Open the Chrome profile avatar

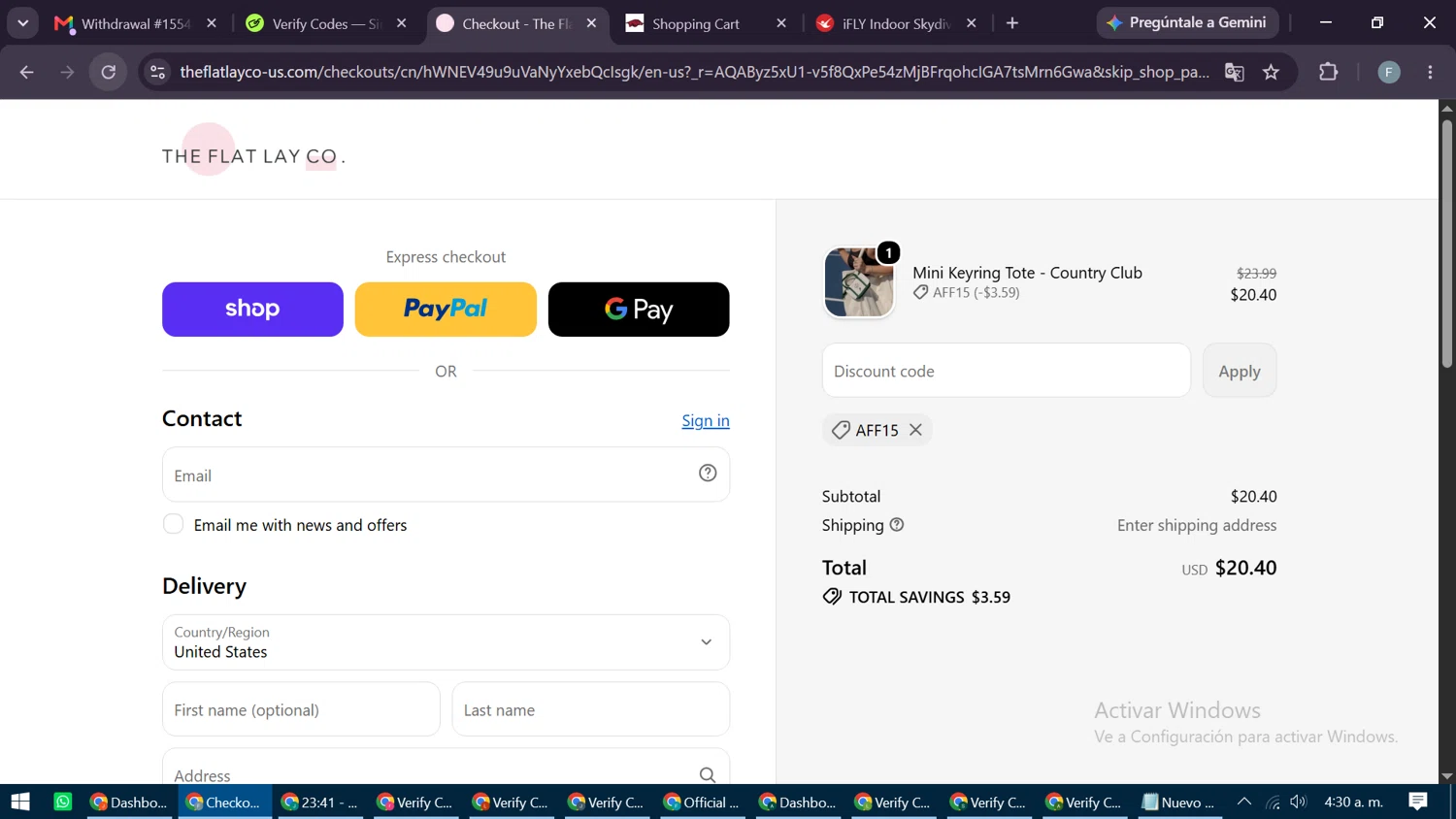pyautogui.click(x=1389, y=72)
